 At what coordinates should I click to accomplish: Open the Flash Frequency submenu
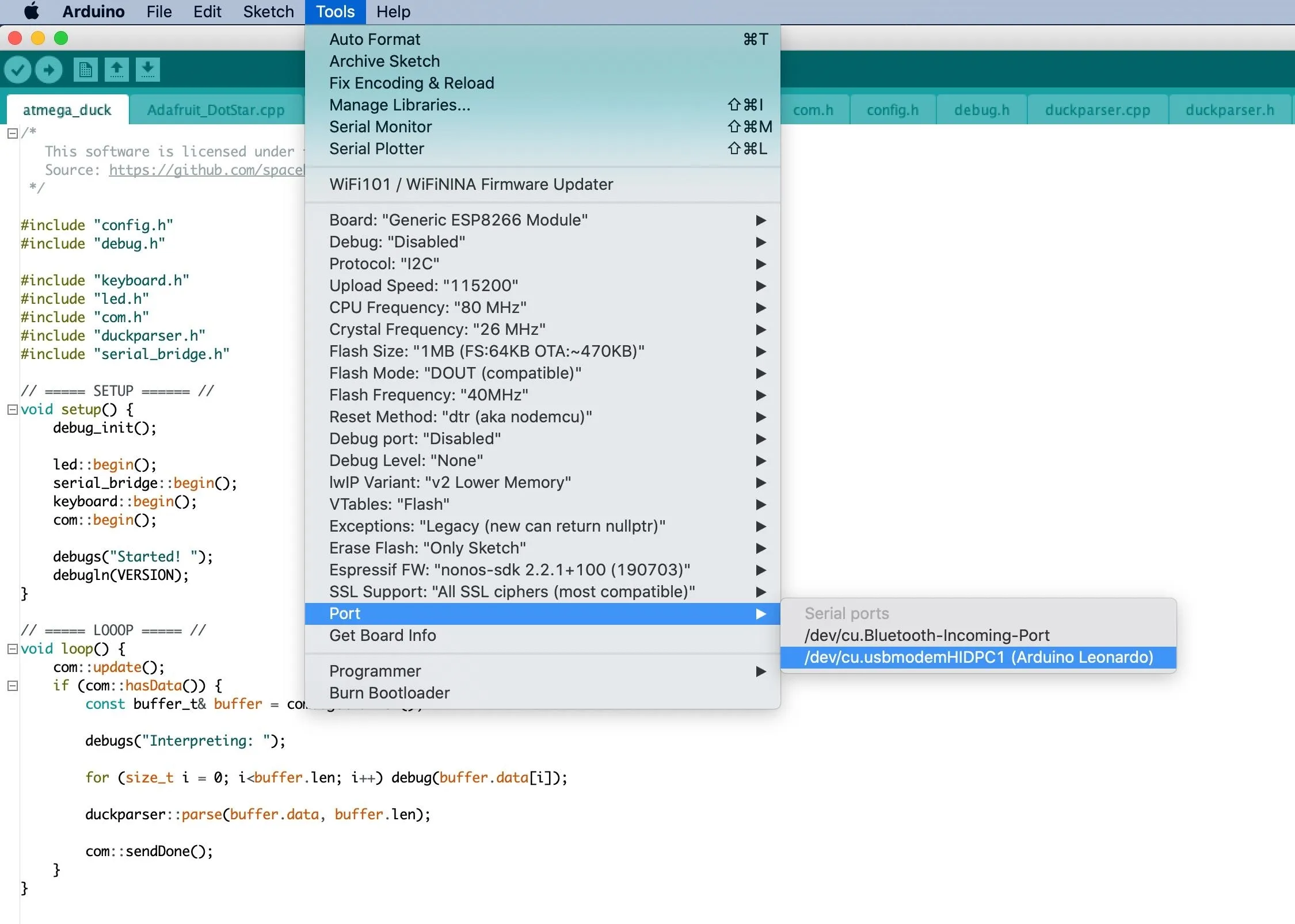point(543,395)
